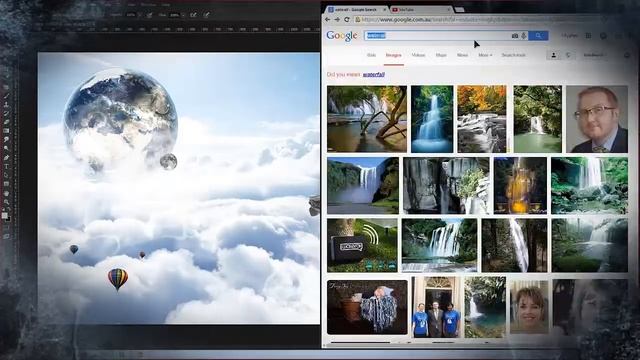Open the autumn foliage waterfall thumbnail
Viewport: 640px width, 360px height.
pos(482,119)
